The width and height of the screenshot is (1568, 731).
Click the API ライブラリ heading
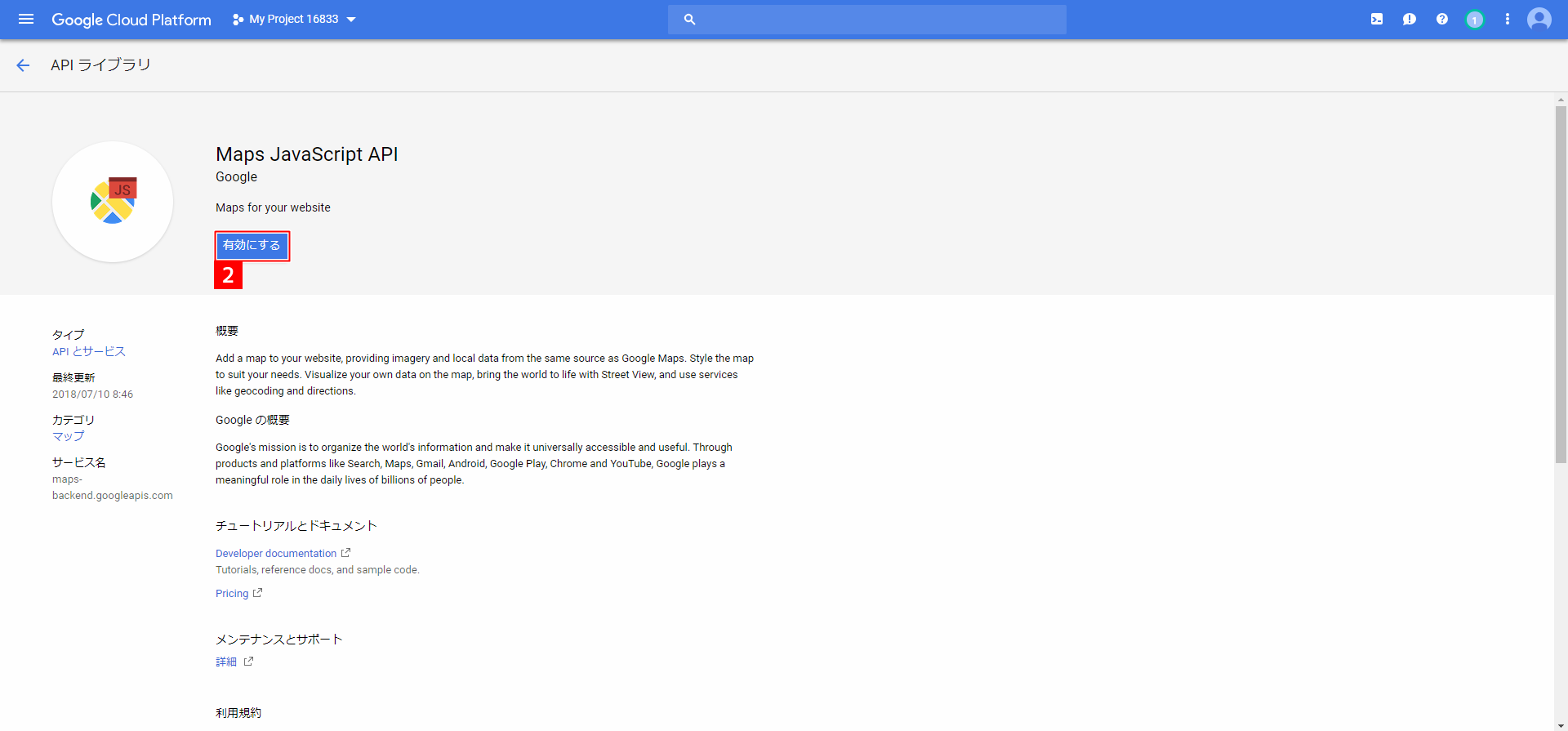click(100, 65)
